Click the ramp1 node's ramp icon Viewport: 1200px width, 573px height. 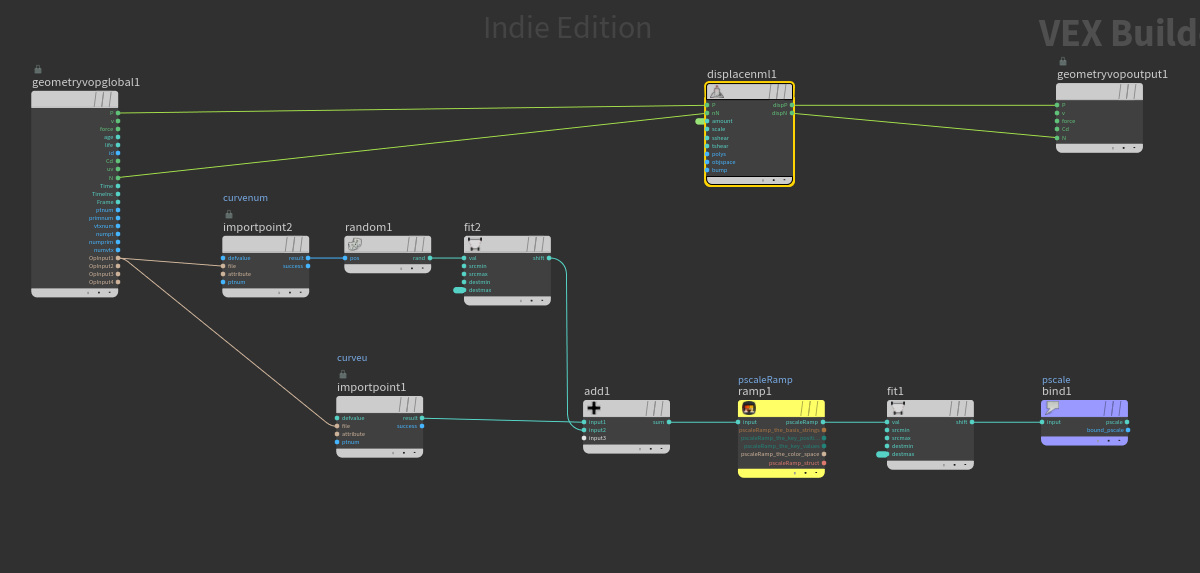[748, 408]
